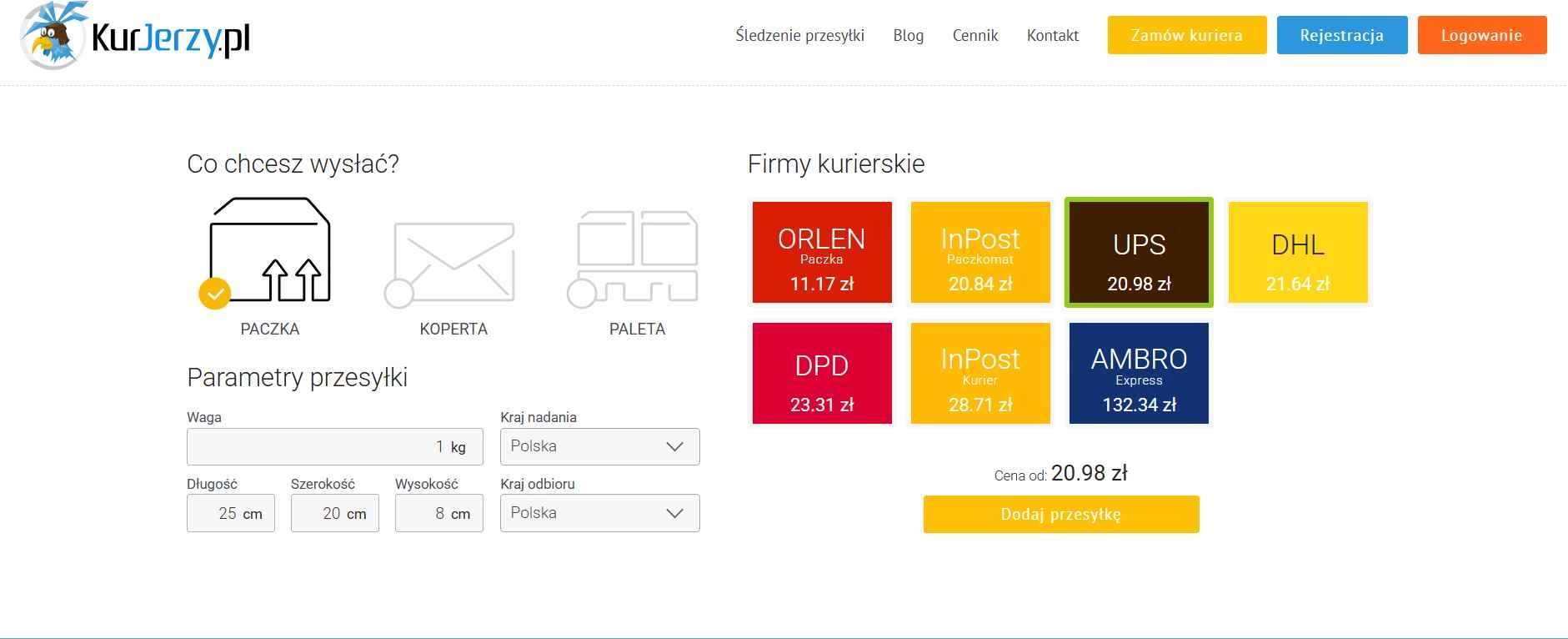Choose InPost Kurier 28.71 zł tile
Screen dimensions: 1568x639
tap(980, 373)
